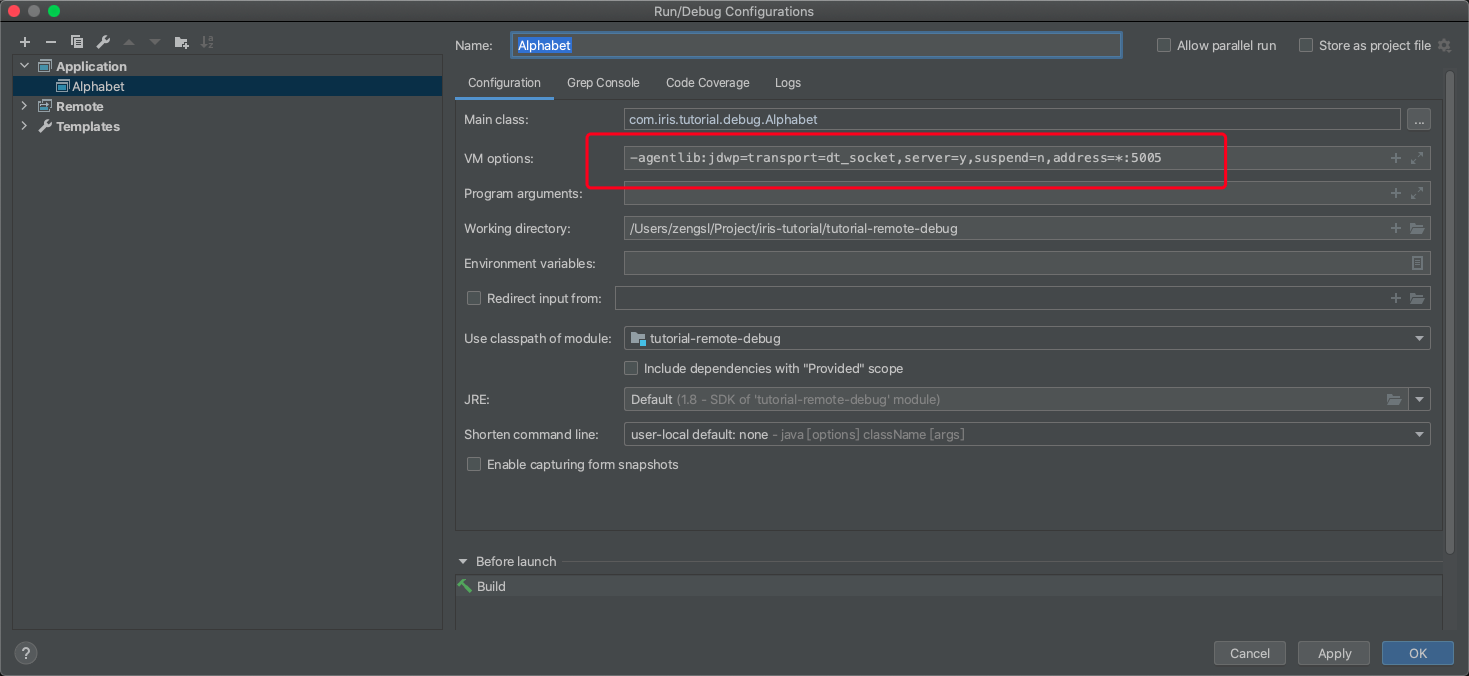Switch to the Code Coverage tab
Viewport: 1469px width, 676px height.
tap(707, 83)
